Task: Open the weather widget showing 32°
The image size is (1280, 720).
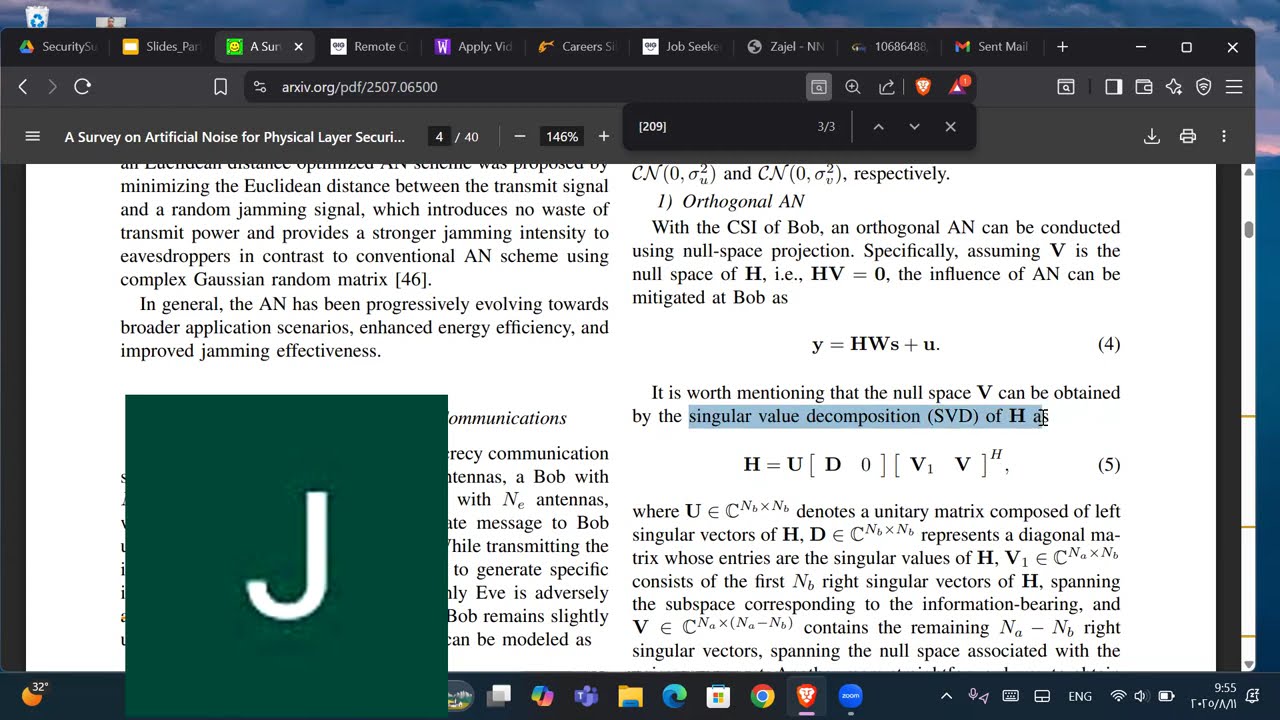Action: 33,694
